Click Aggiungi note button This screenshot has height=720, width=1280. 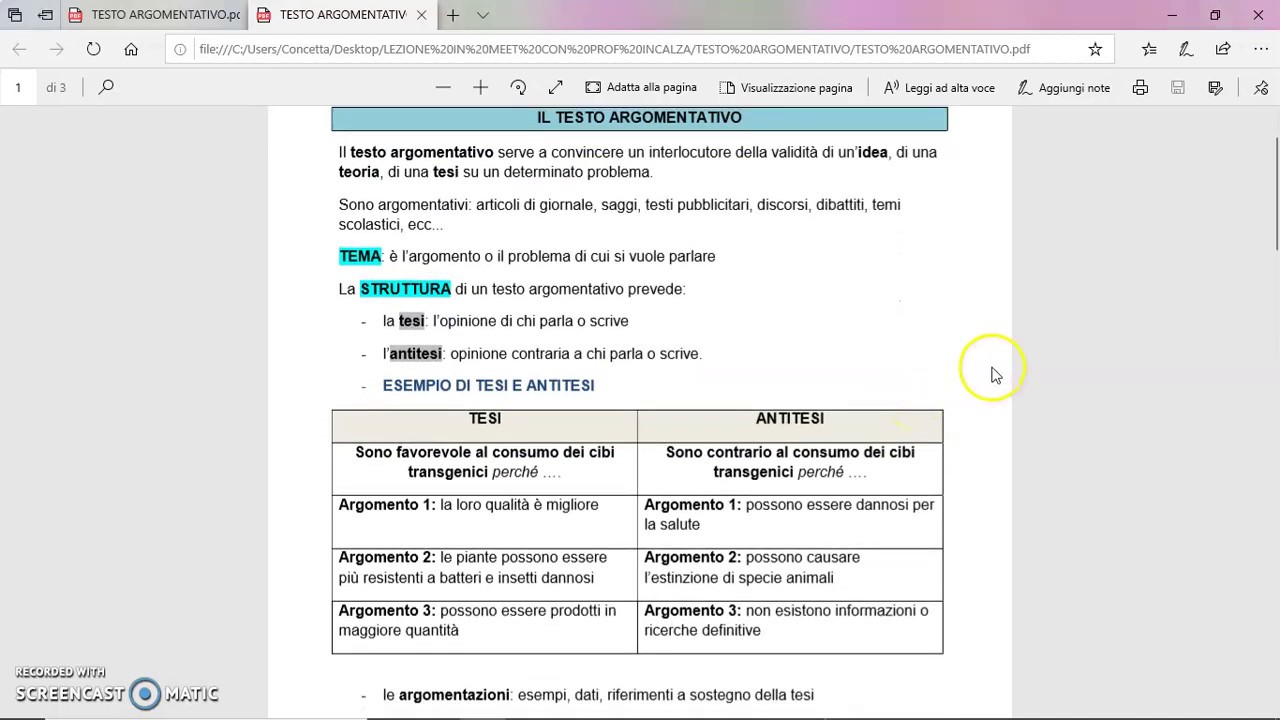click(1063, 88)
